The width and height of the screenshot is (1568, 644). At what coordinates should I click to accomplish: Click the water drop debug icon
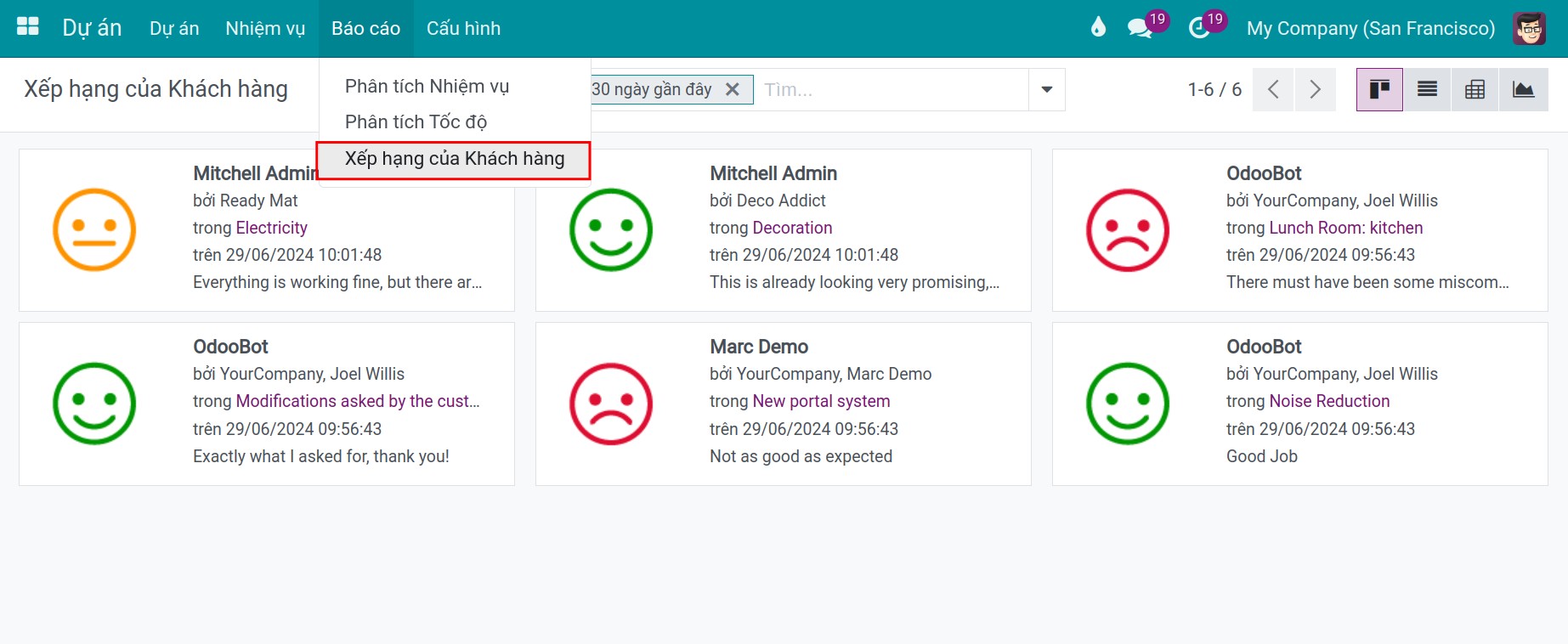pyautogui.click(x=1098, y=27)
